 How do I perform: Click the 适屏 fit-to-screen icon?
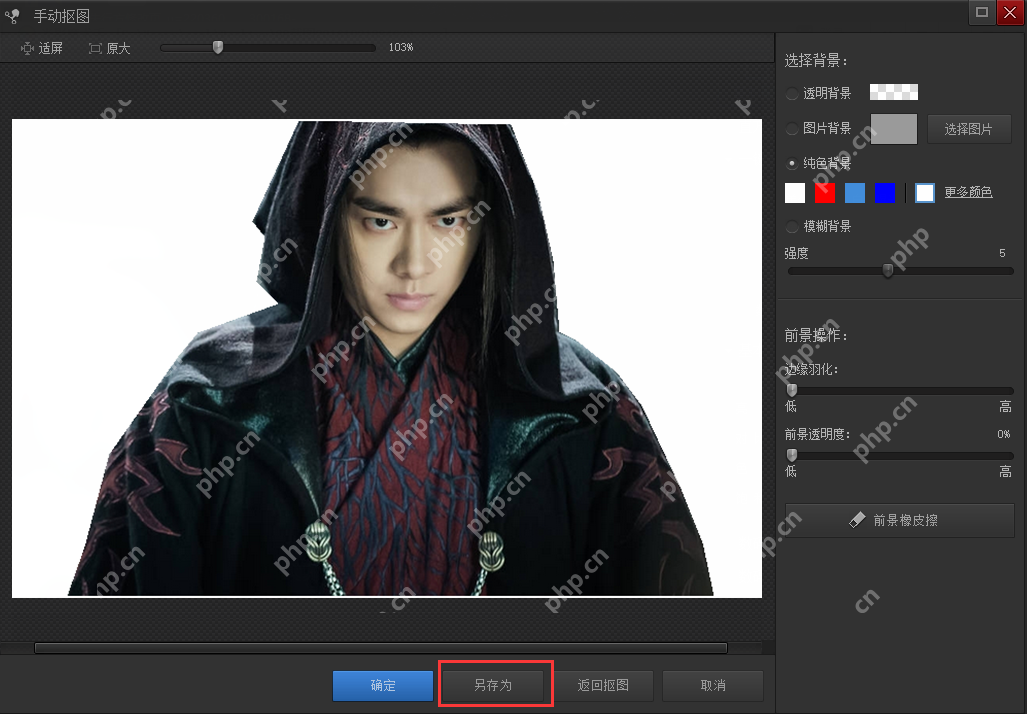click(x=27, y=48)
